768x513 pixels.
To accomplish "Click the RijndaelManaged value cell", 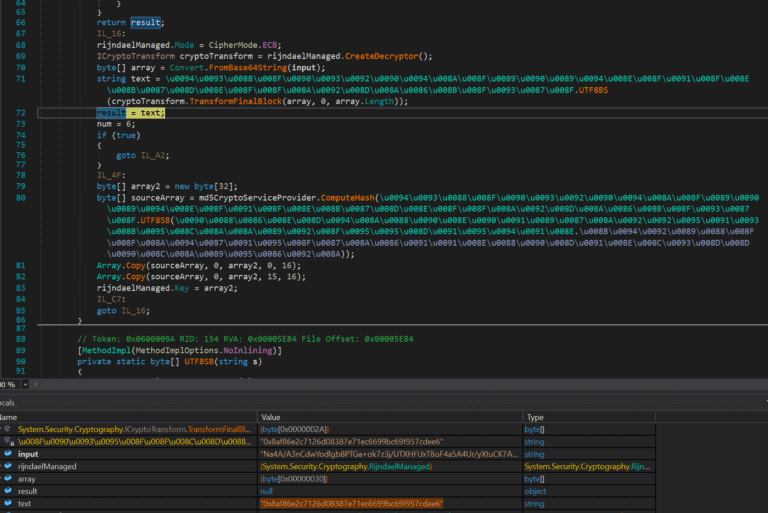I will (346, 466).
